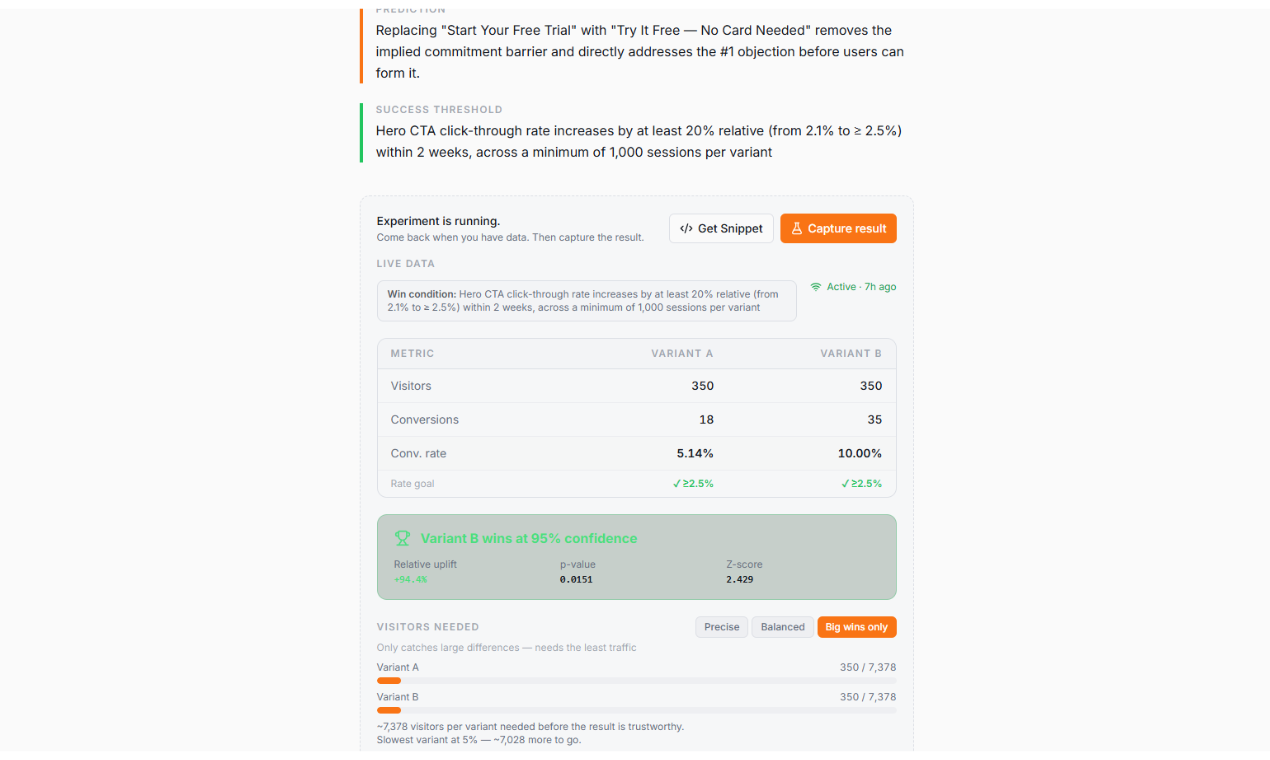Switch to Balanced sensitivity mode

[x=782, y=627]
